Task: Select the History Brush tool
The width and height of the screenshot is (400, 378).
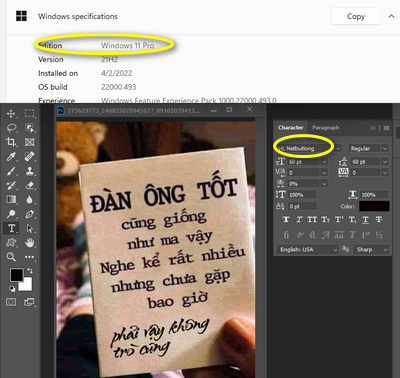Action: click(11, 185)
